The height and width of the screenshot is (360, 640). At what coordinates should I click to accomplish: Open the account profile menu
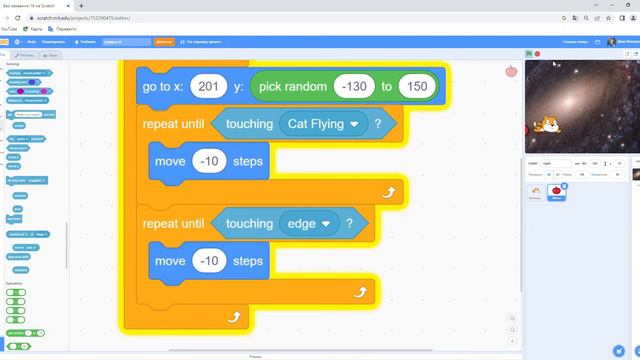[623, 42]
